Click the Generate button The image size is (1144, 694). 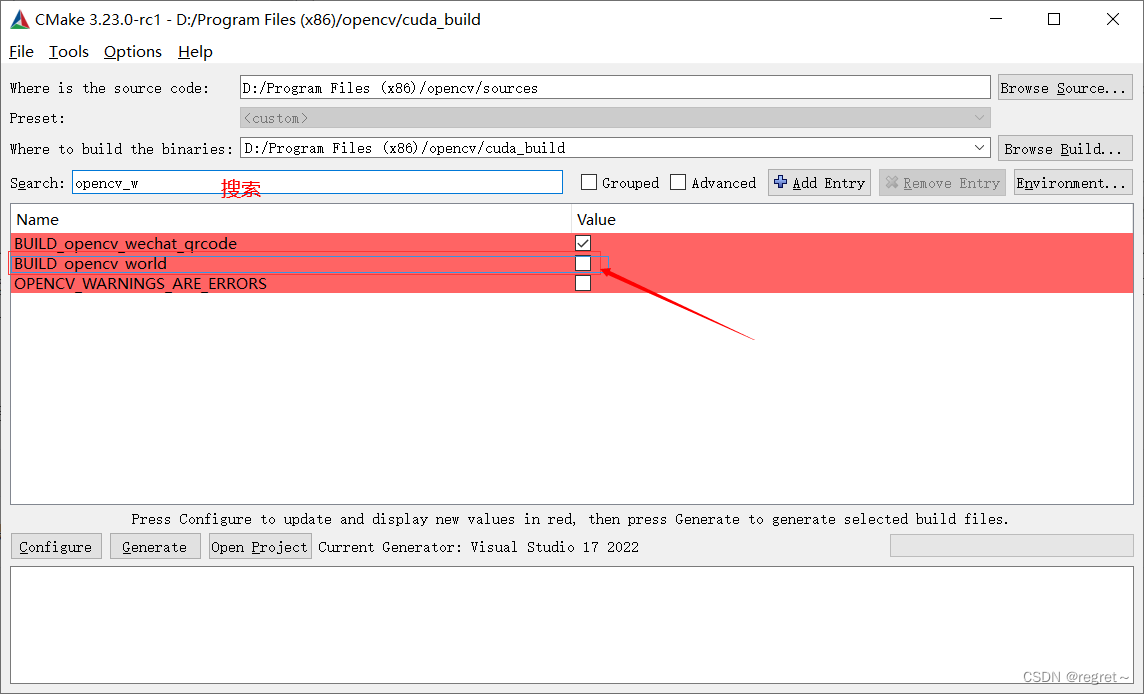[155, 547]
